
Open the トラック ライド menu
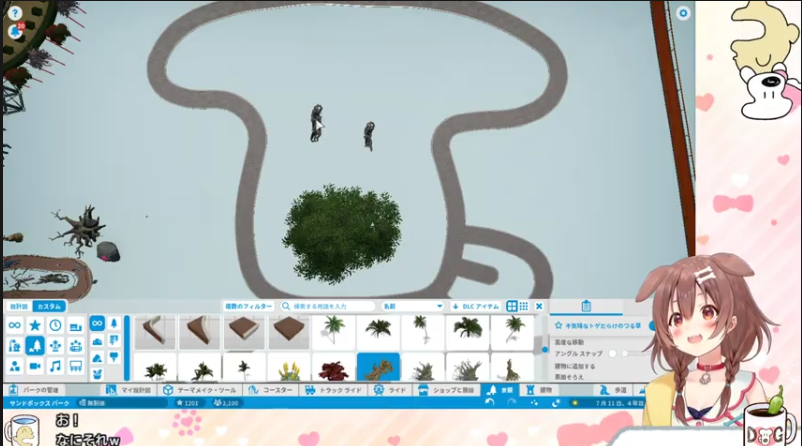tap(333, 390)
